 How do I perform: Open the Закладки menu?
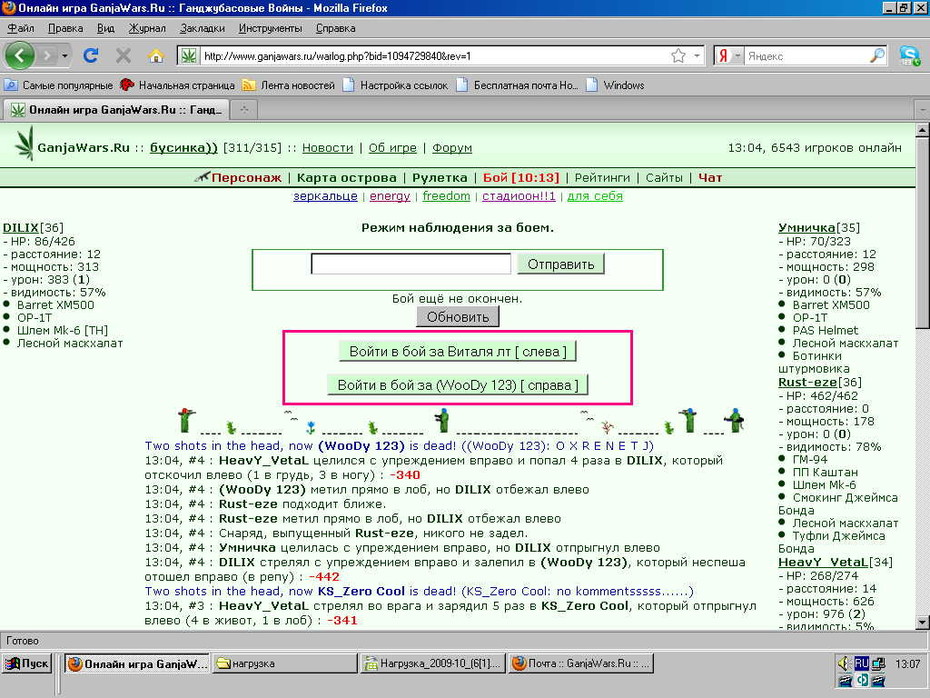(x=202, y=28)
